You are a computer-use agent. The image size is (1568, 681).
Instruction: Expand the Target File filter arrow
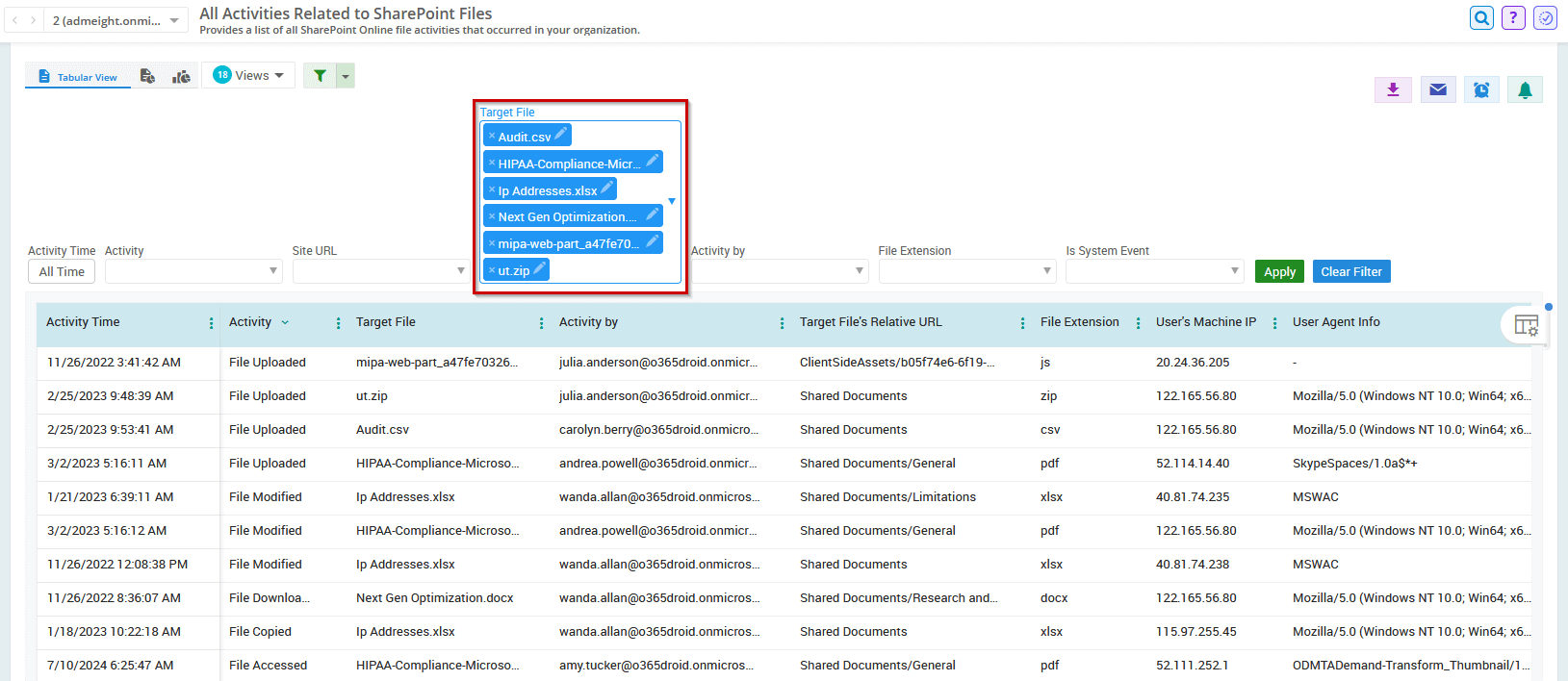(x=672, y=201)
